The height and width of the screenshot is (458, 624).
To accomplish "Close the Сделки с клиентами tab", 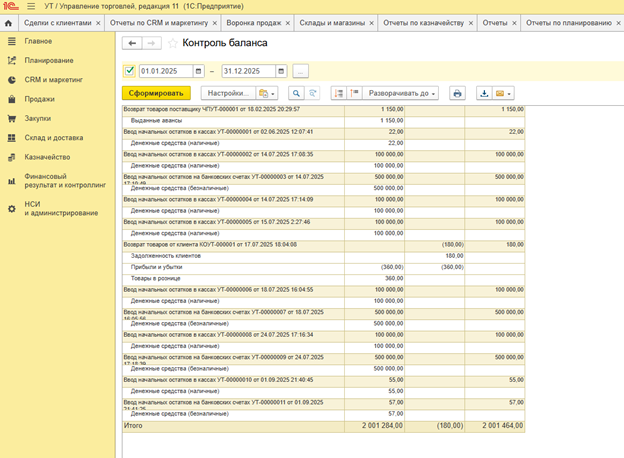I will pyautogui.click(x=96, y=22).
